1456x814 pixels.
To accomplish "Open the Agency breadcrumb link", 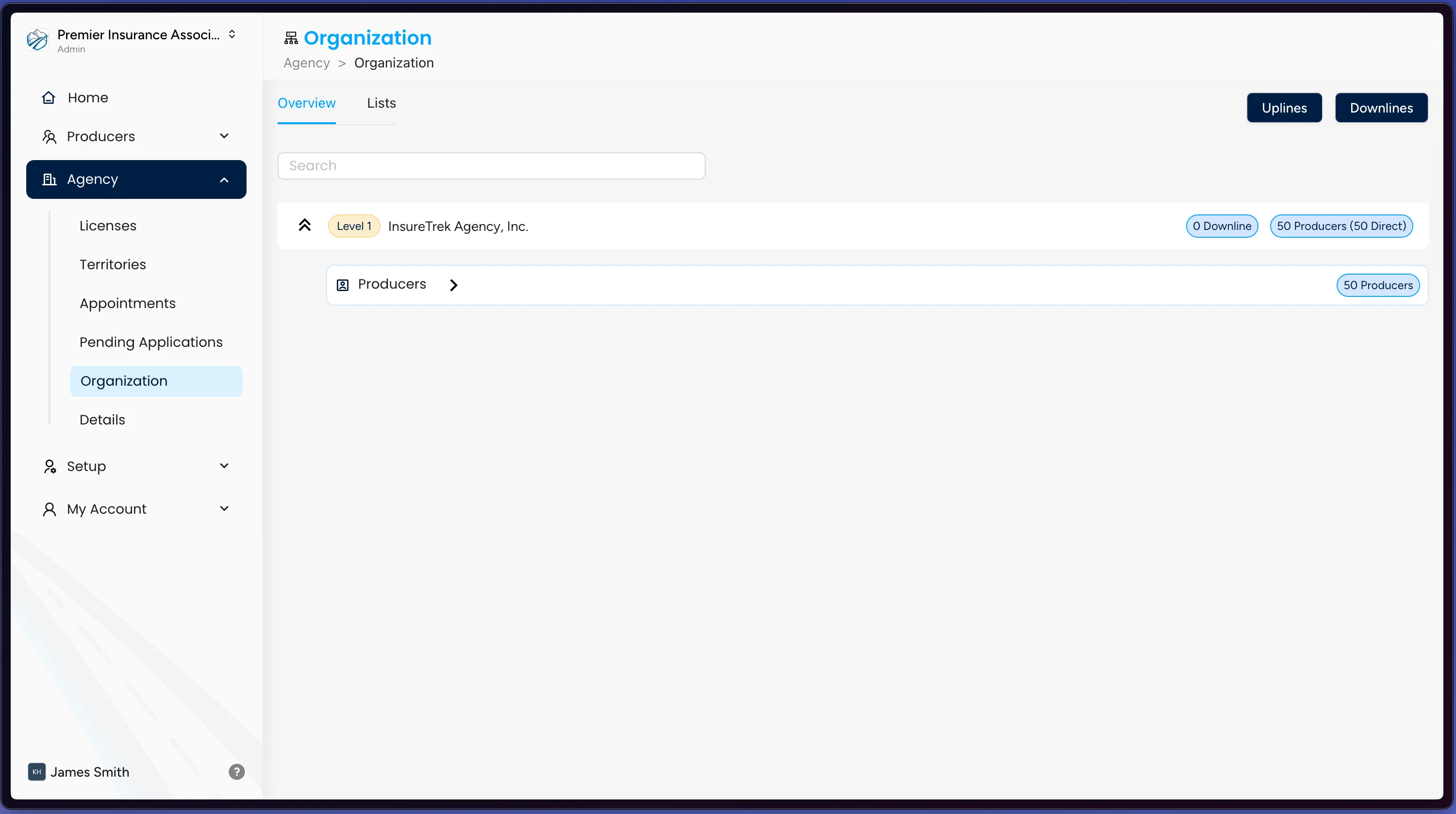I will pyautogui.click(x=306, y=63).
